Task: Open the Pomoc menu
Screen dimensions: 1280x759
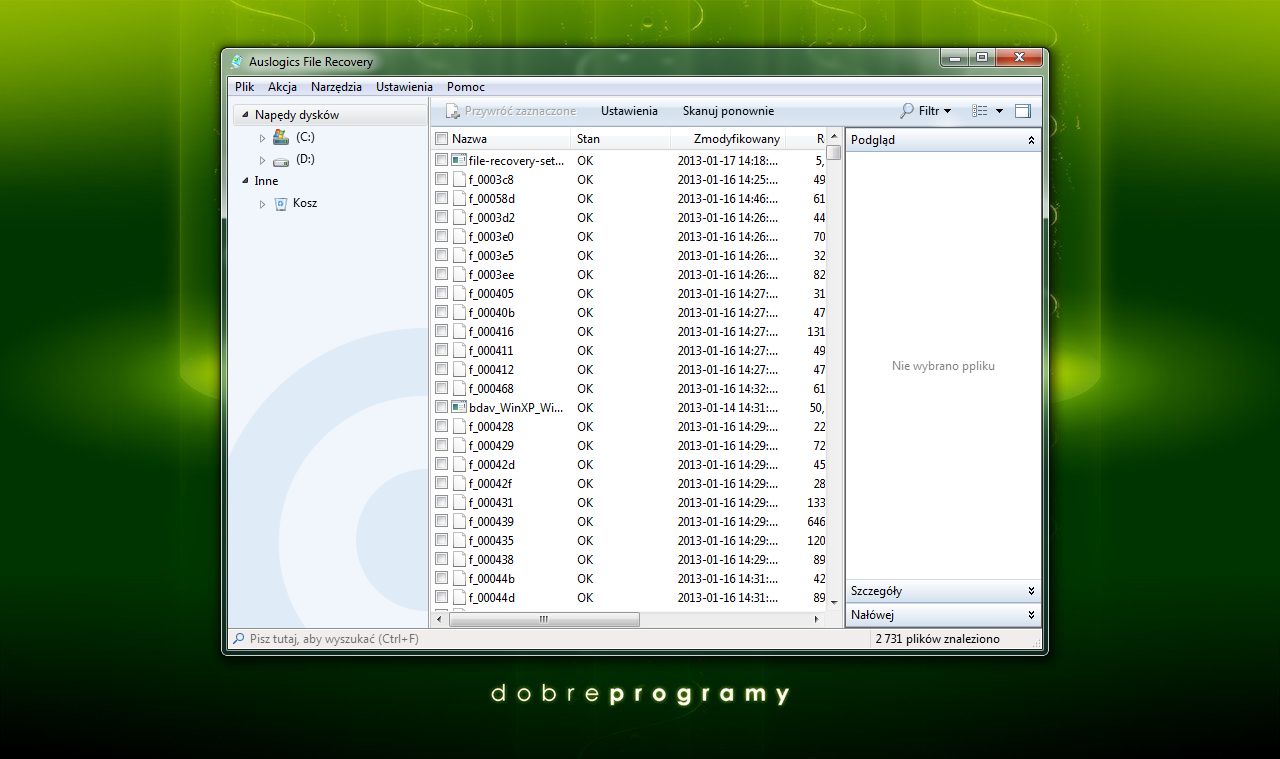Action: (x=466, y=87)
